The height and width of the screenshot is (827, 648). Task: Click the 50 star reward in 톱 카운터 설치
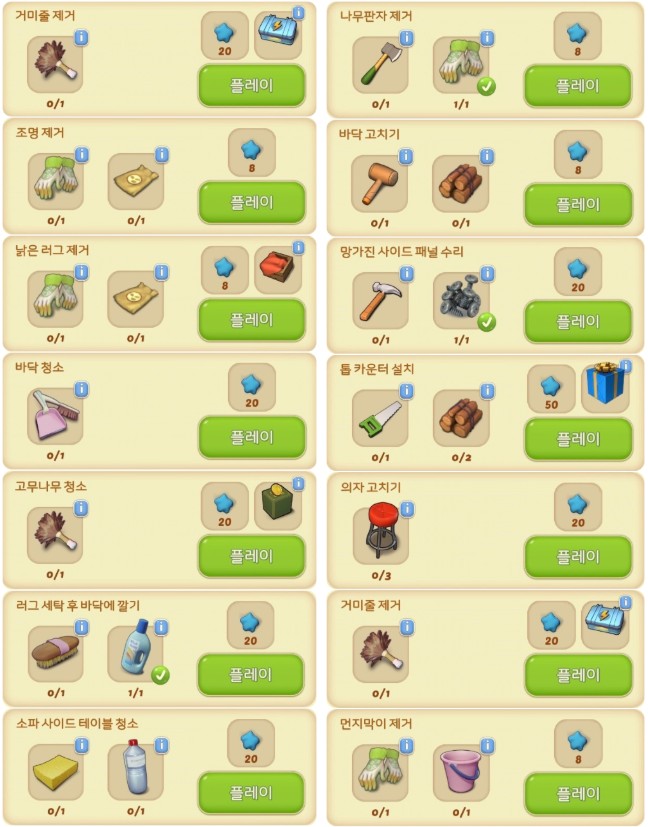[x=552, y=389]
